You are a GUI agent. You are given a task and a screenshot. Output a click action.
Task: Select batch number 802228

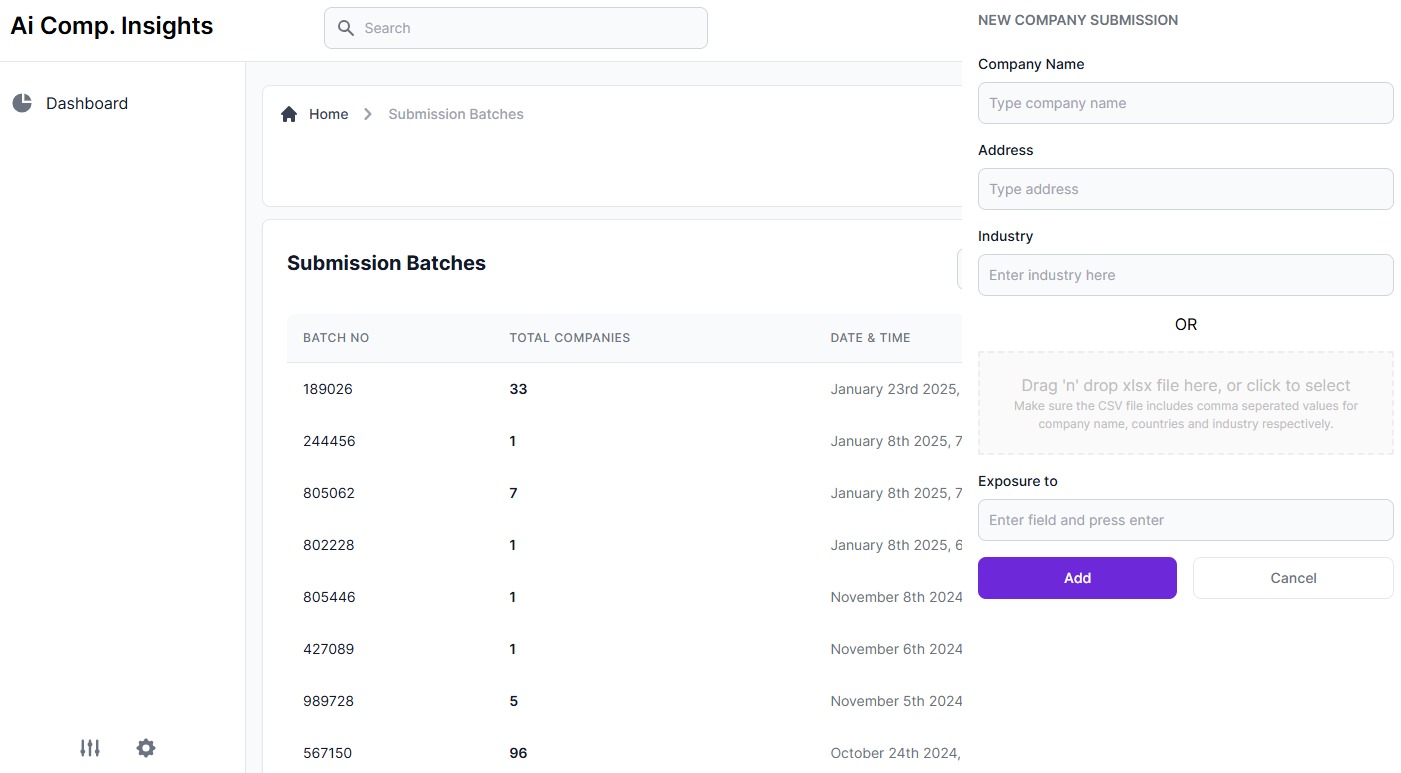tap(328, 545)
